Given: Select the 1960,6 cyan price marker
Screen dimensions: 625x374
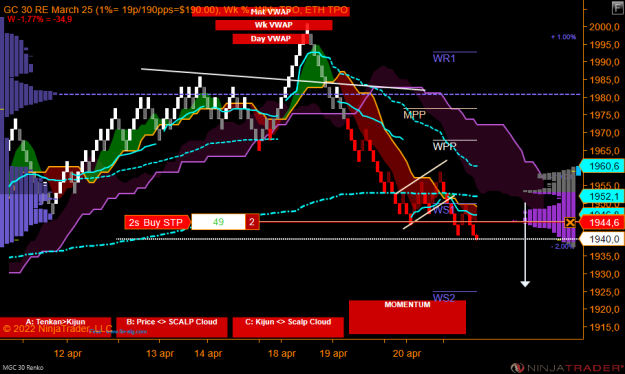Looking at the screenshot, I should tap(603, 166).
